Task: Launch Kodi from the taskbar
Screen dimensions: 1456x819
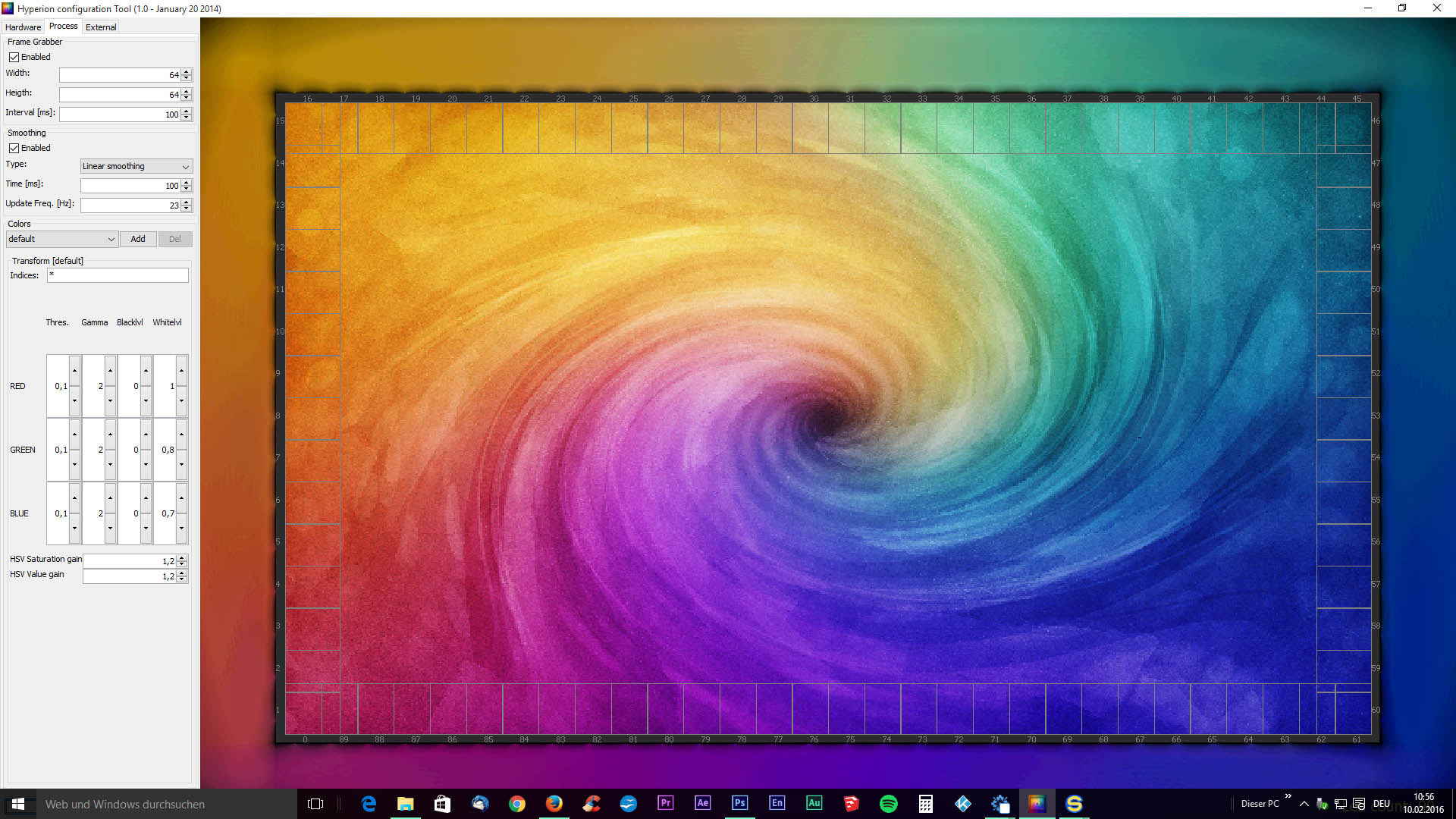Action: (x=962, y=803)
